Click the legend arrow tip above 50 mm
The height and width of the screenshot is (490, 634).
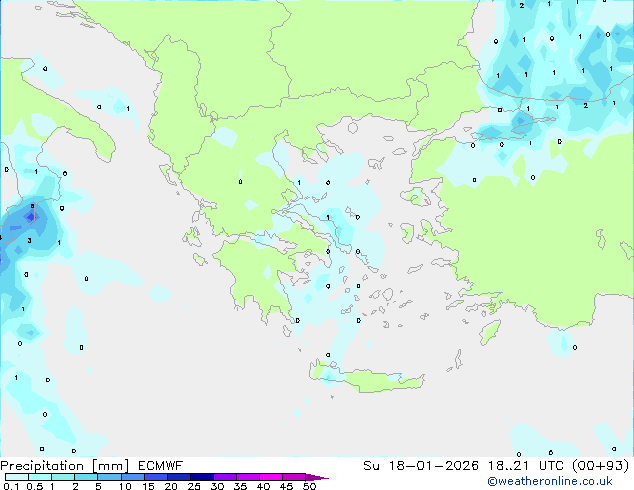pos(317,477)
